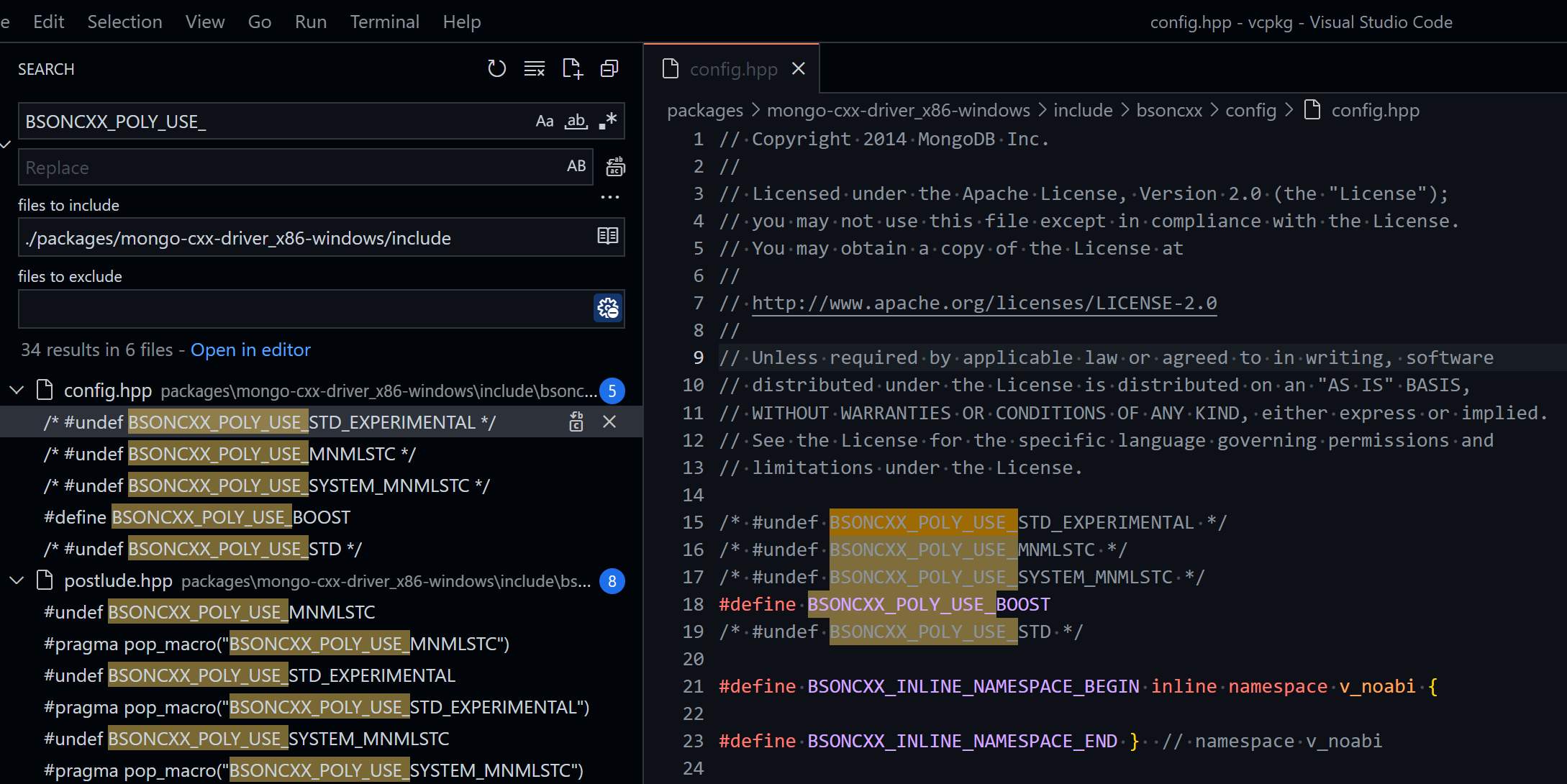Click the Replace All icon
This screenshot has height=784, width=1567.
point(615,167)
